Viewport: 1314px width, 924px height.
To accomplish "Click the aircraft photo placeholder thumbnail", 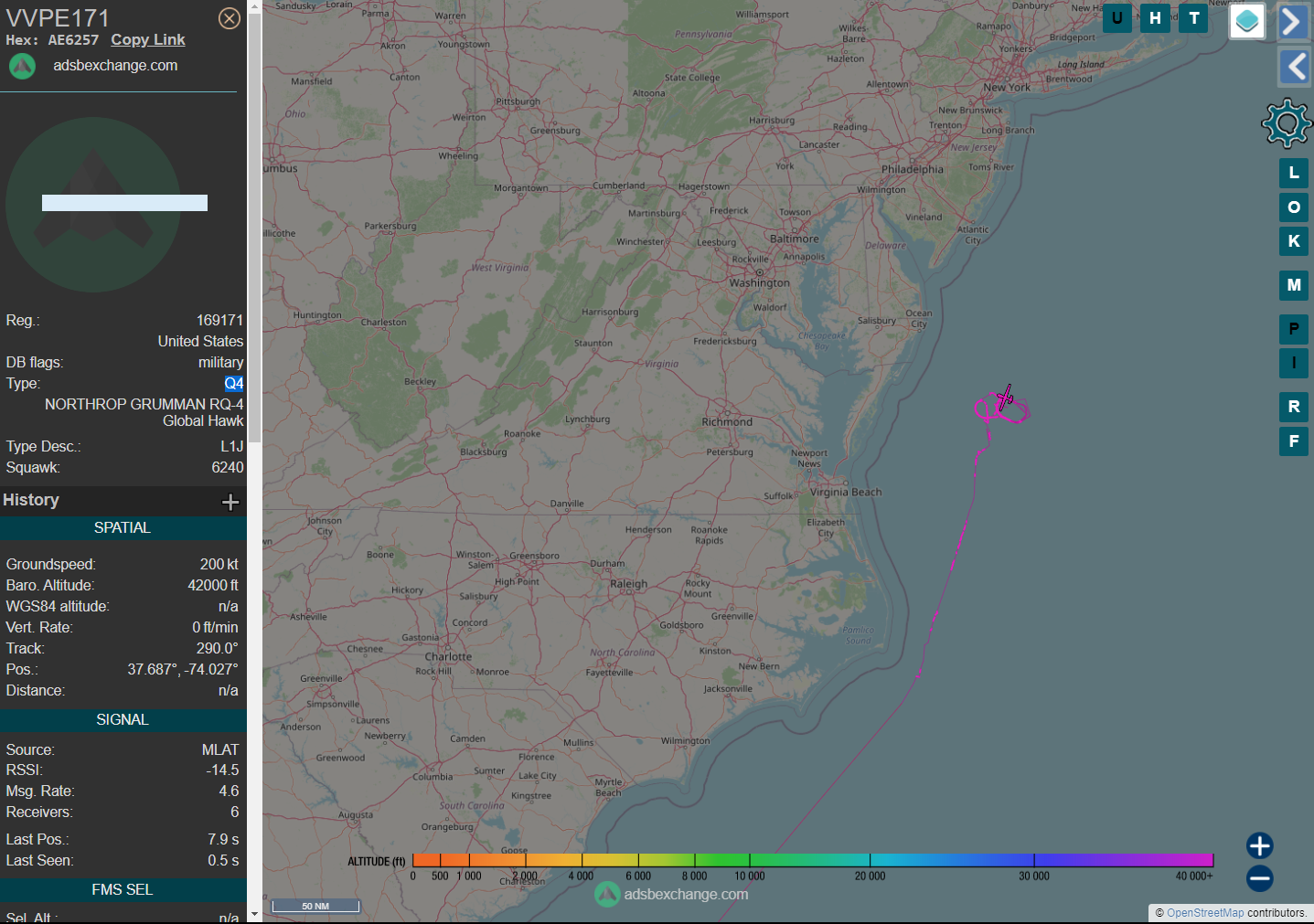I will 93,204.
